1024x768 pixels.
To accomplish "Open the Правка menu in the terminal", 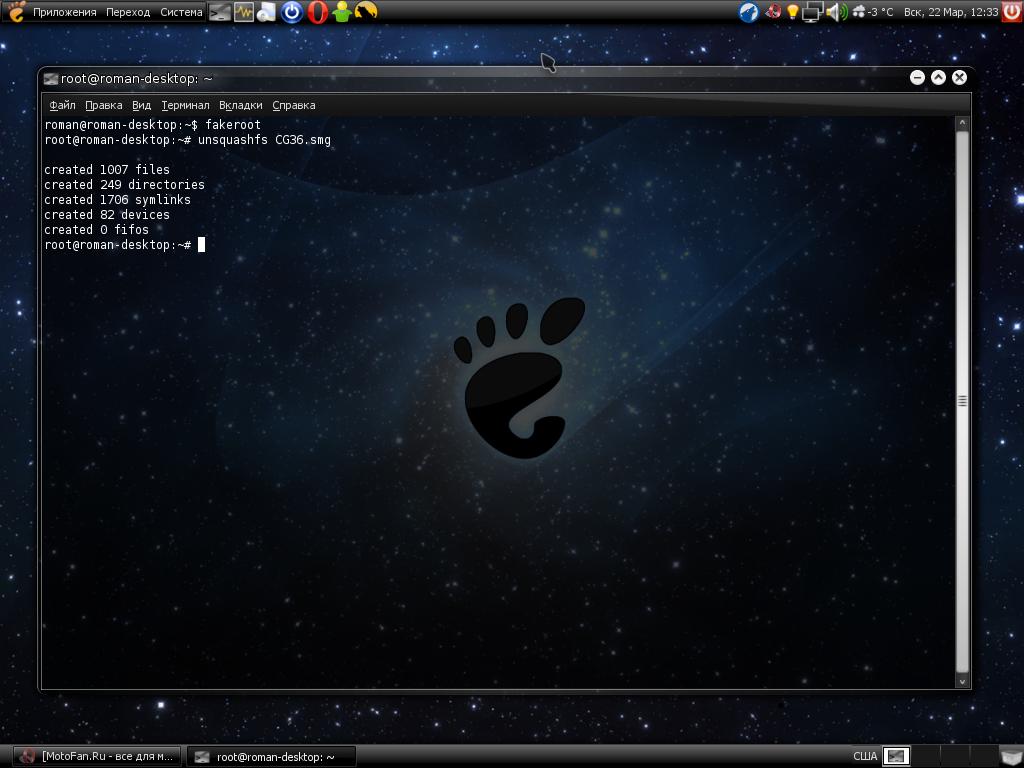I will coord(103,105).
